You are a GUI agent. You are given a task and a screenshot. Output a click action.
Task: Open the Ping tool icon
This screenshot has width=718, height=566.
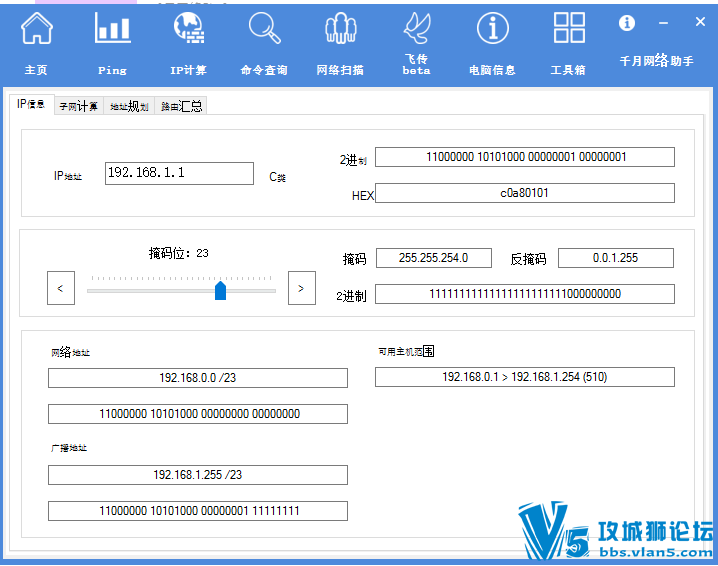pos(113,28)
